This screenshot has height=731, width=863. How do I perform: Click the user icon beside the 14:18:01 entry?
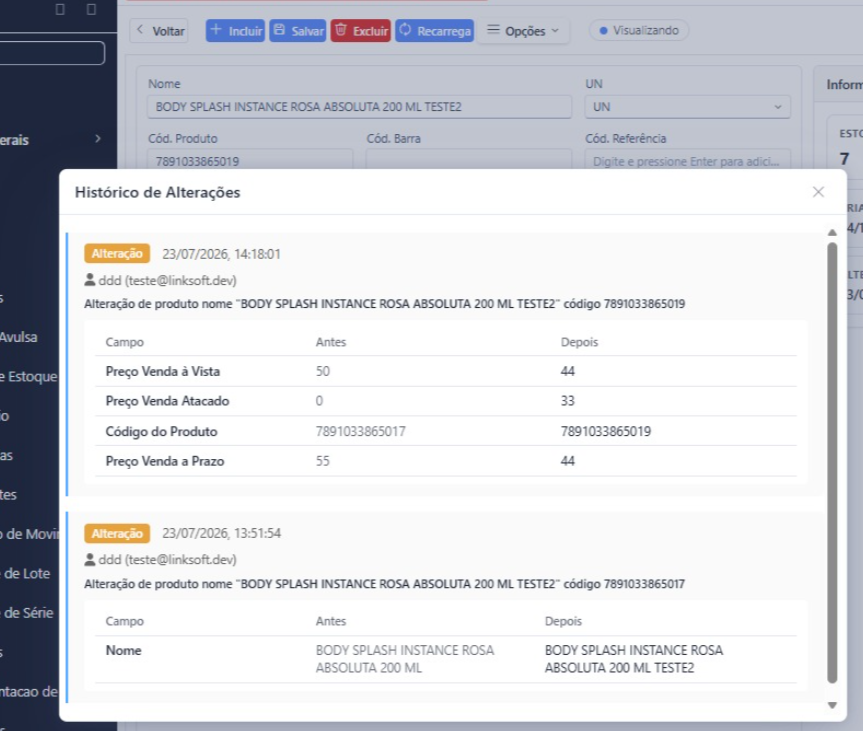(x=90, y=280)
